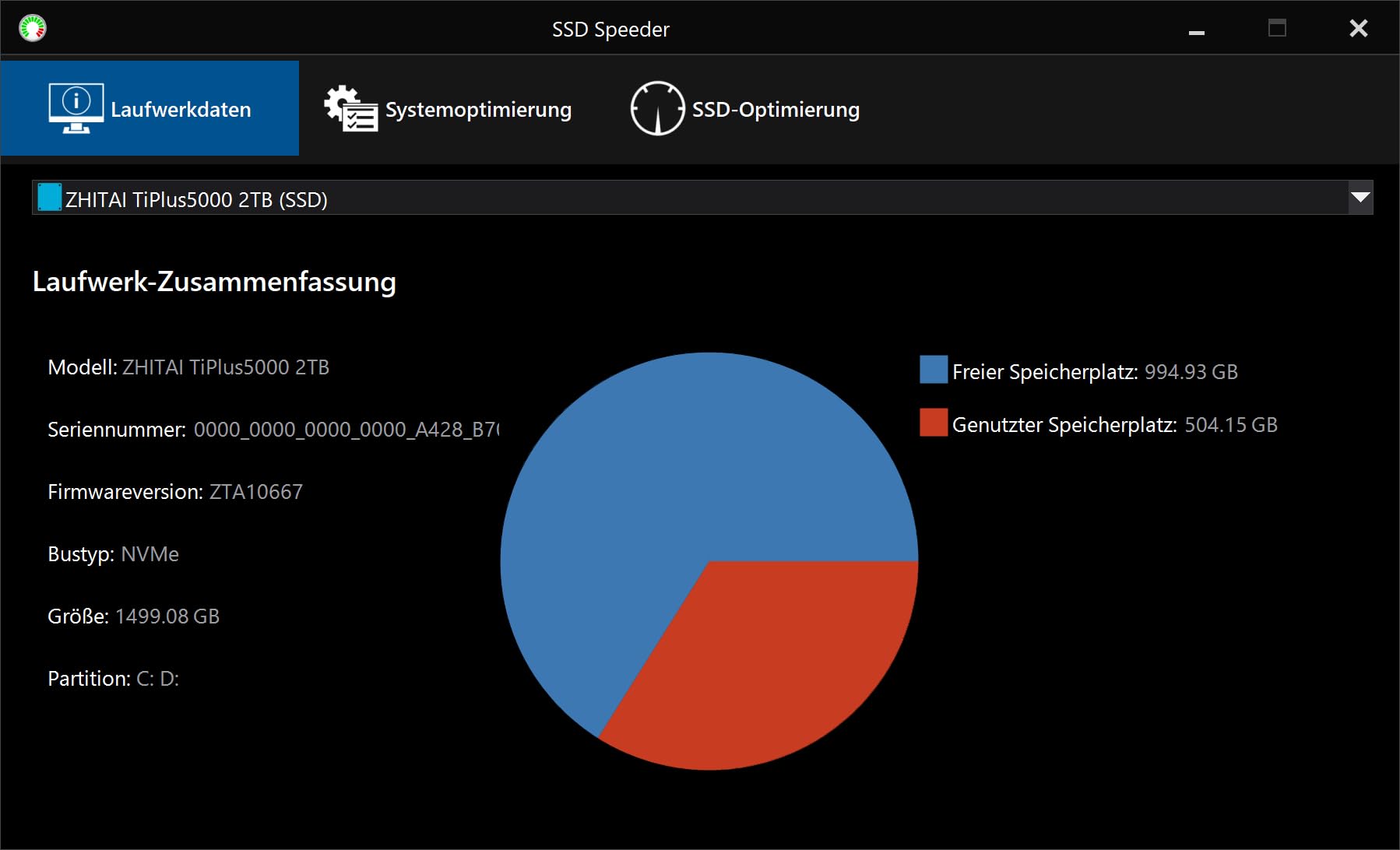The width and height of the screenshot is (1400, 850).
Task: Click the Firmwareversion label
Action: coord(125,492)
